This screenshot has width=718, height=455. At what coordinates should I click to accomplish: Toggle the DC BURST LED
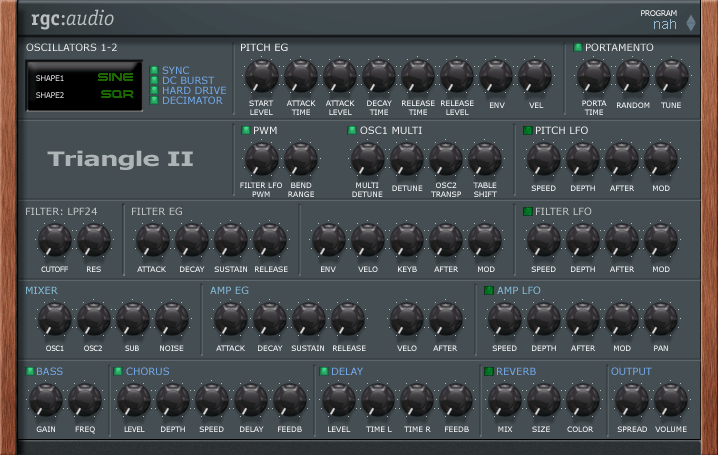pyautogui.click(x=154, y=80)
